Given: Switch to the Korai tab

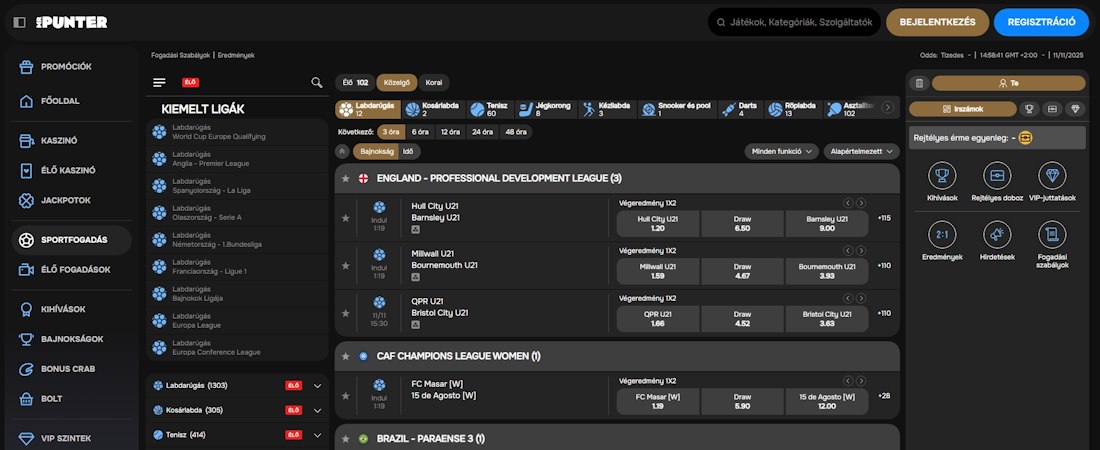Looking at the screenshot, I should [x=434, y=83].
